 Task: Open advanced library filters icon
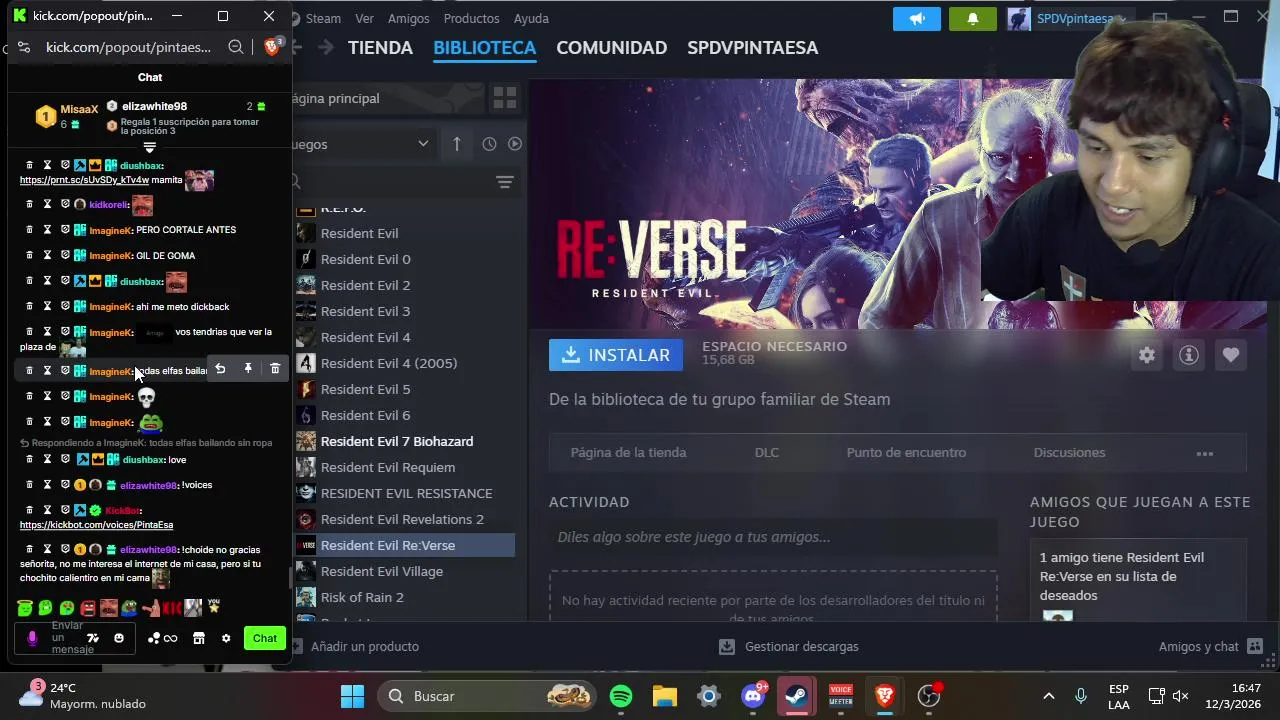tap(505, 182)
